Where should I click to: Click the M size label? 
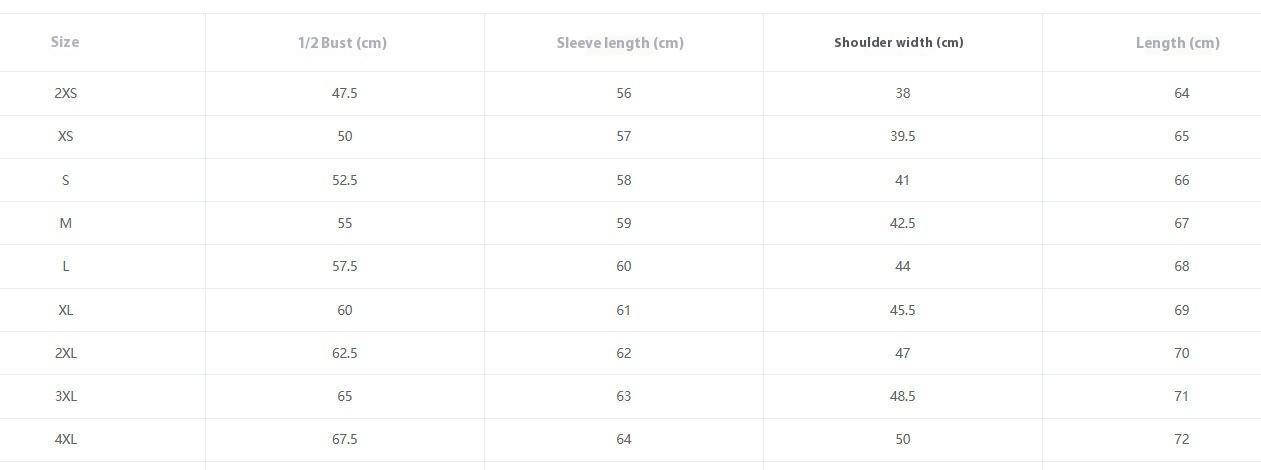(x=66, y=223)
